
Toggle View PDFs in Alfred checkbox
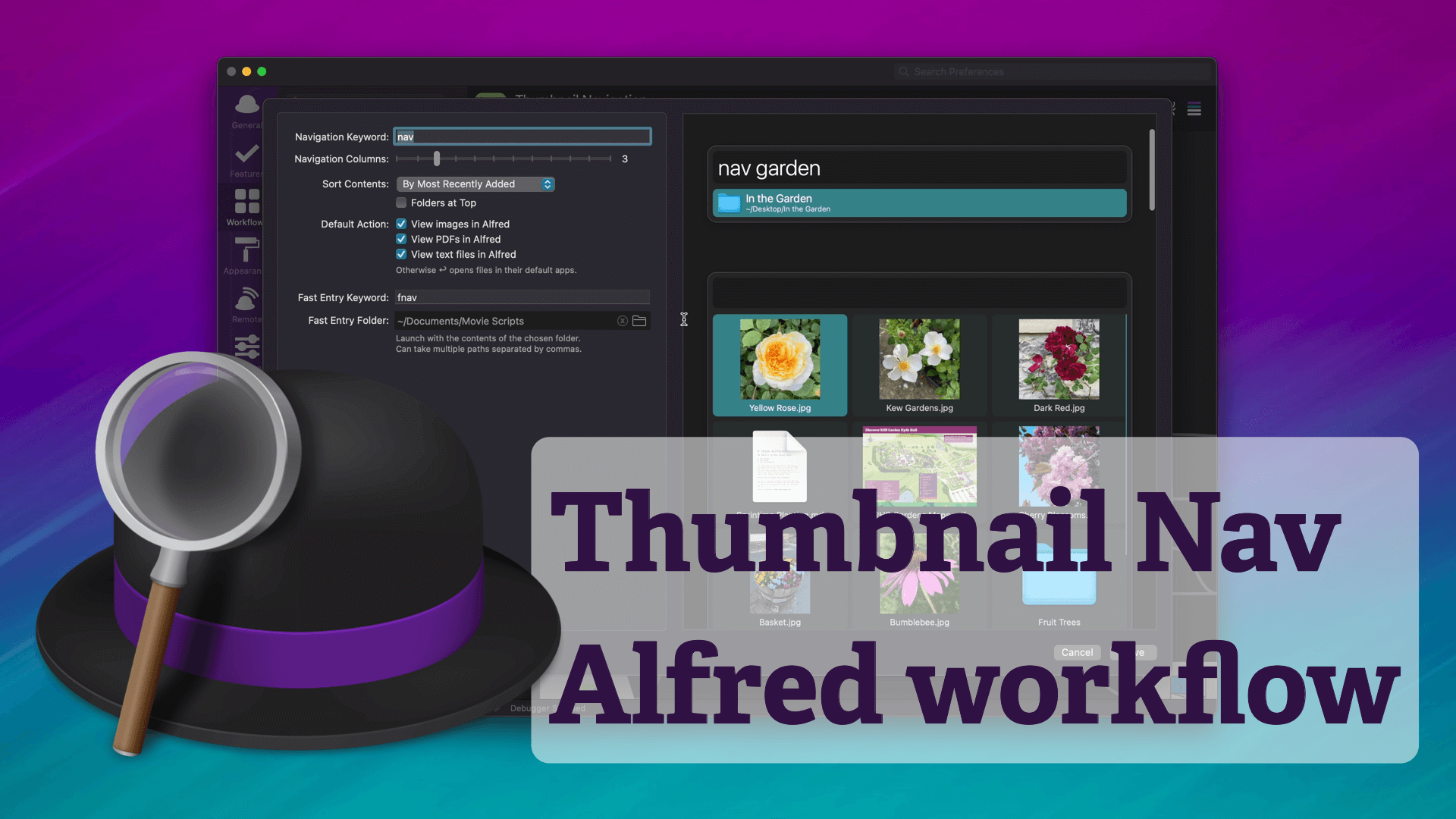(401, 238)
